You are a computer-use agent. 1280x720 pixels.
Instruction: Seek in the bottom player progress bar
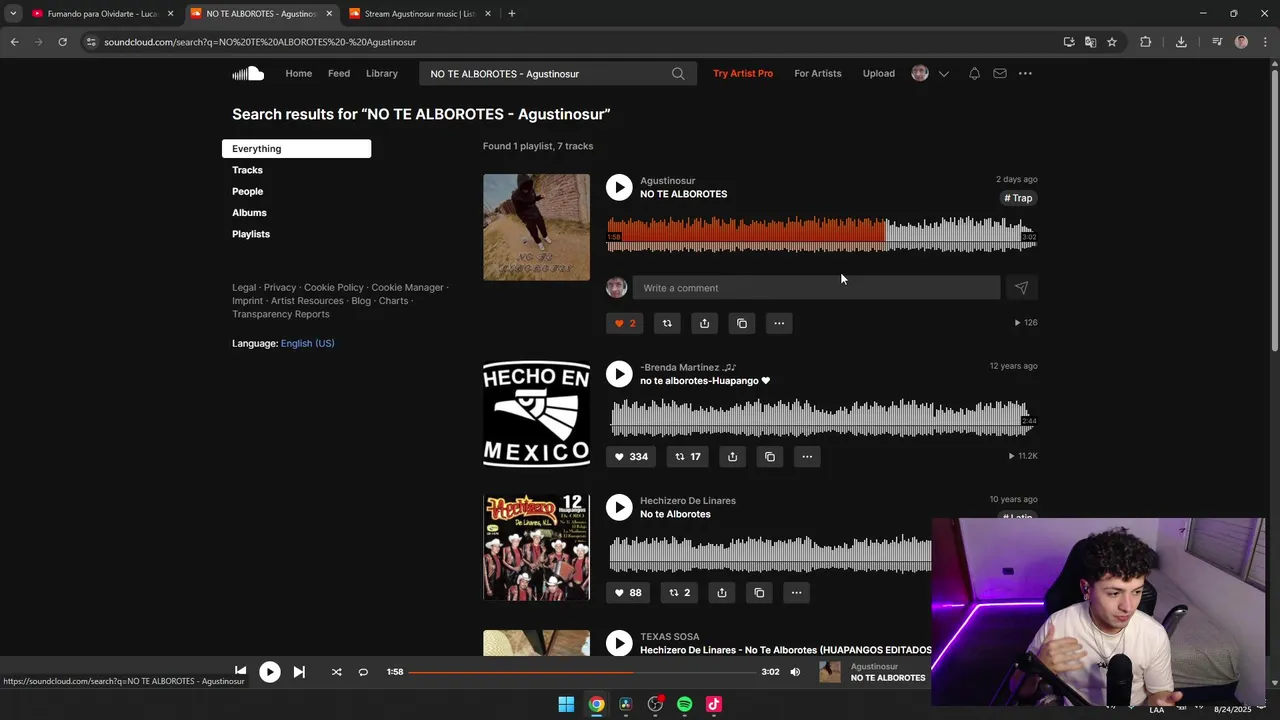pos(582,672)
